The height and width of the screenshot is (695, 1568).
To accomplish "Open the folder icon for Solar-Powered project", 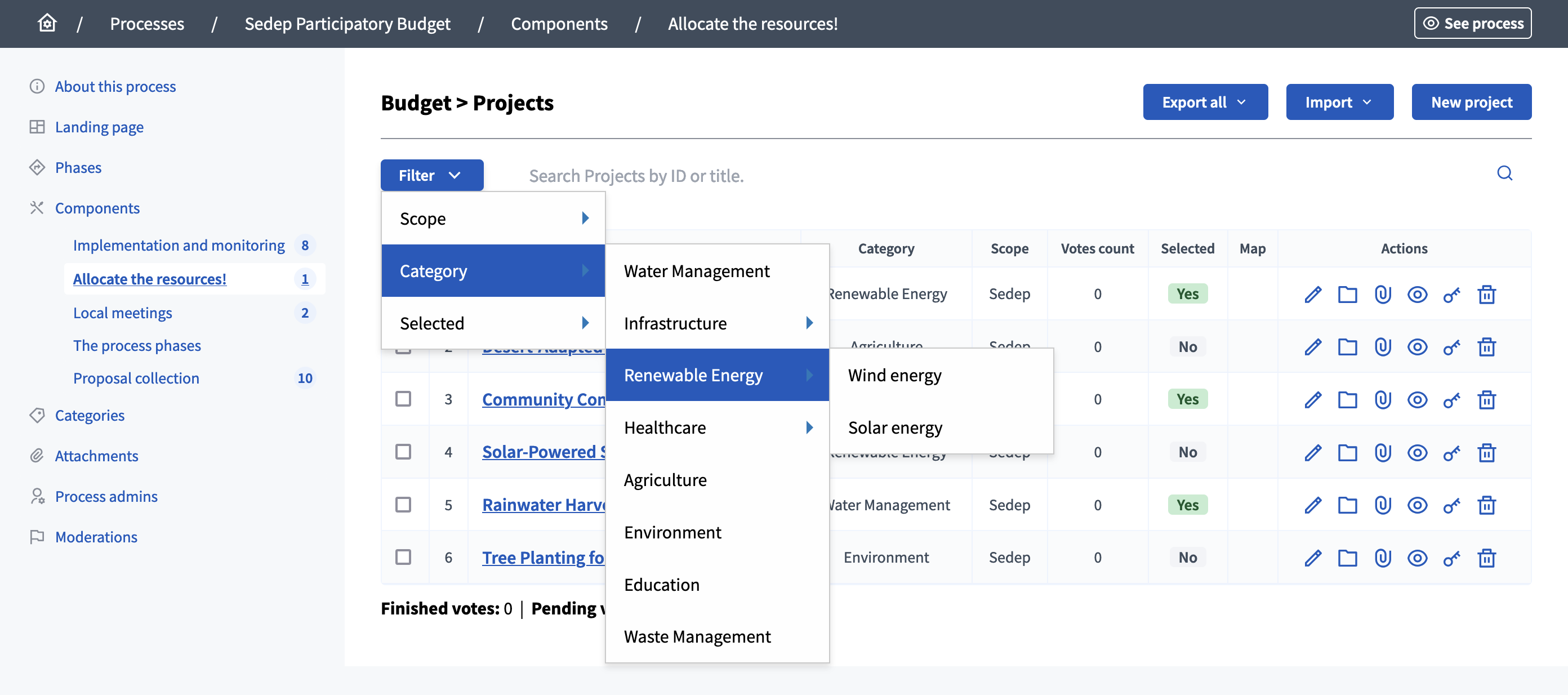I will (1348, 452).
